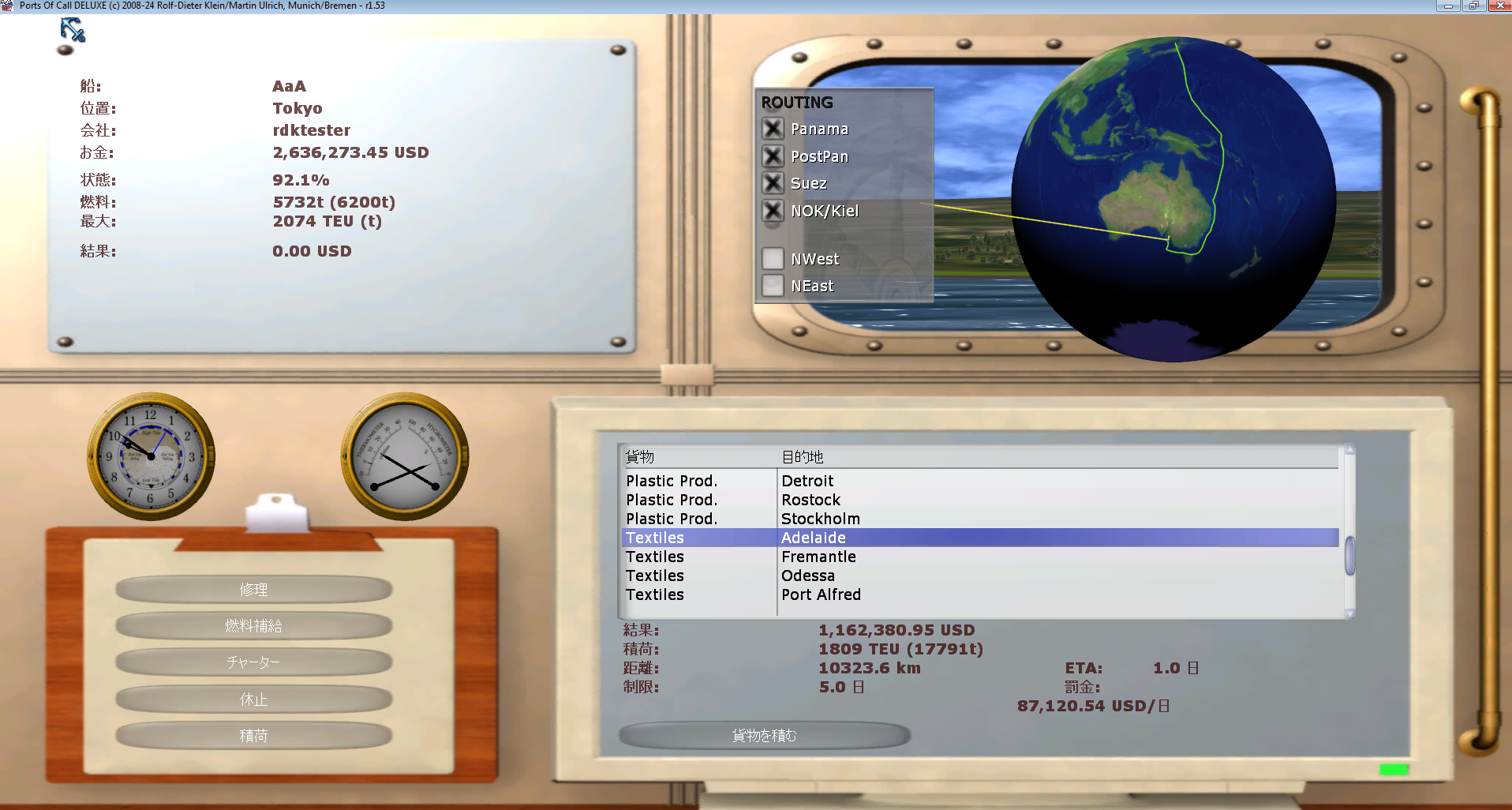Select Plastic Prod. cargo to Rostock

[980, 500]
